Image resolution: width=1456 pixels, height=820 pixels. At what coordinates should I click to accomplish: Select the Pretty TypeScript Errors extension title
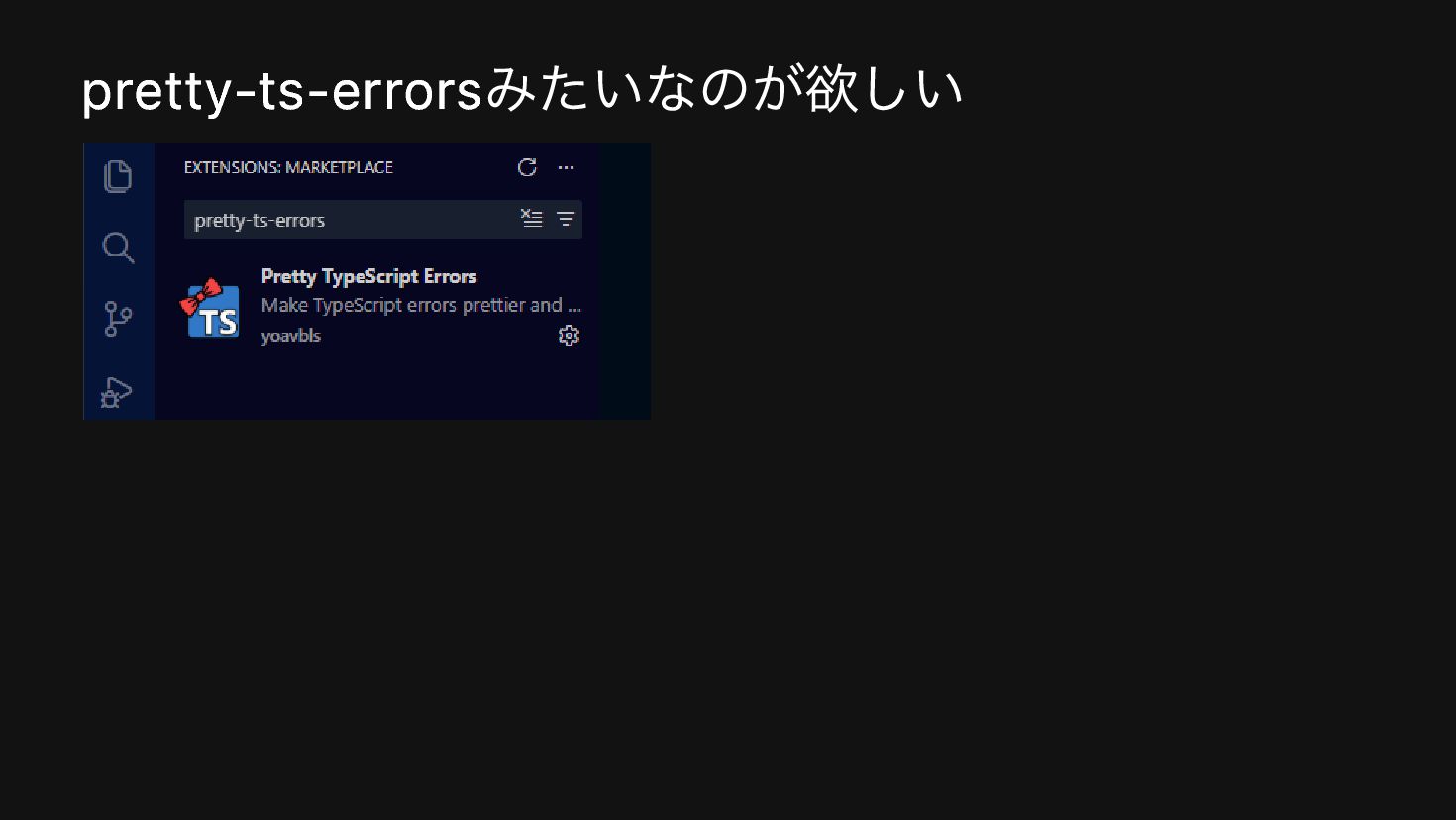368,276
